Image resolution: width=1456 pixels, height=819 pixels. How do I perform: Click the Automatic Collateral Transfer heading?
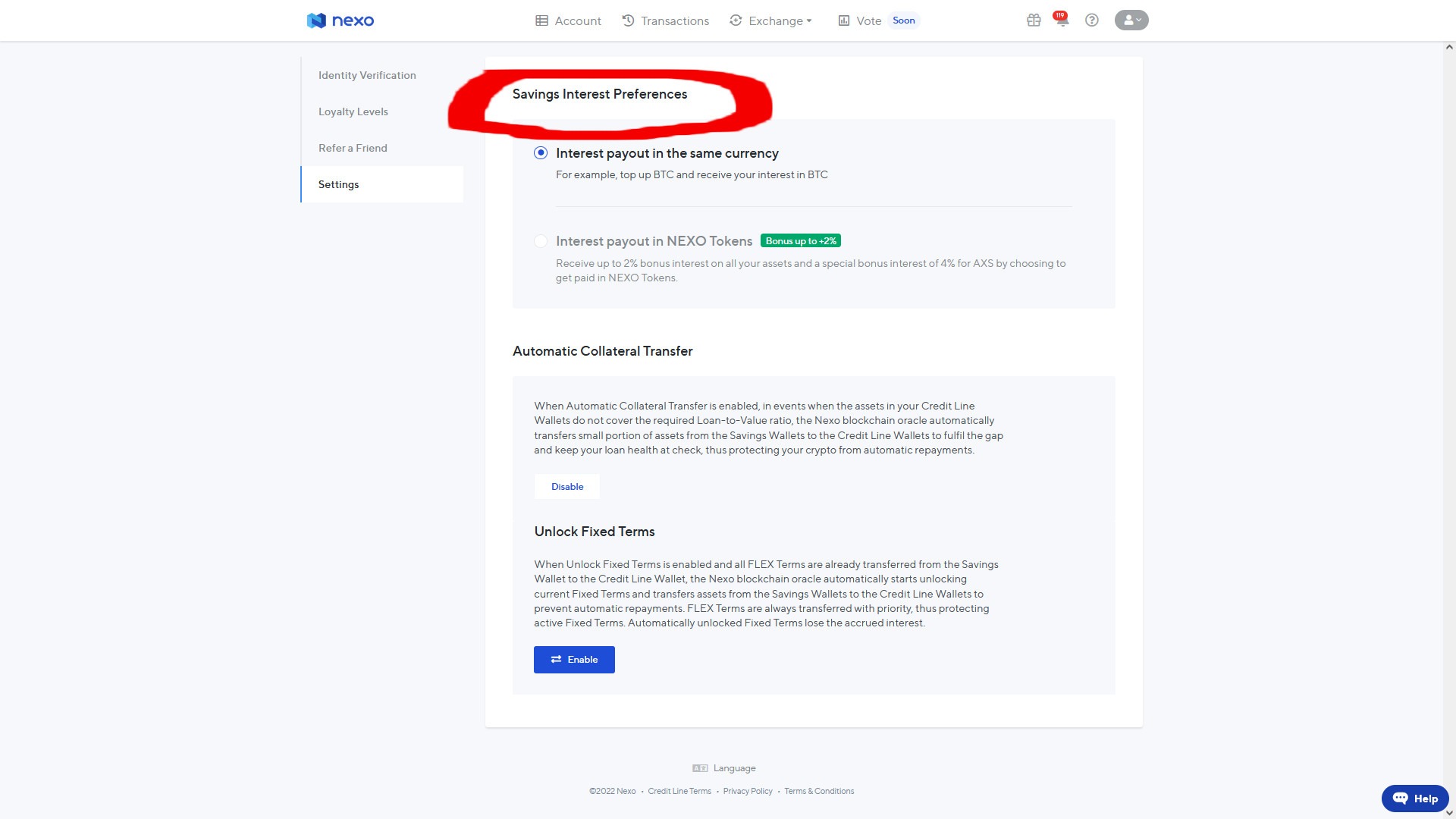pyautogui.click(x=603, y=351)
